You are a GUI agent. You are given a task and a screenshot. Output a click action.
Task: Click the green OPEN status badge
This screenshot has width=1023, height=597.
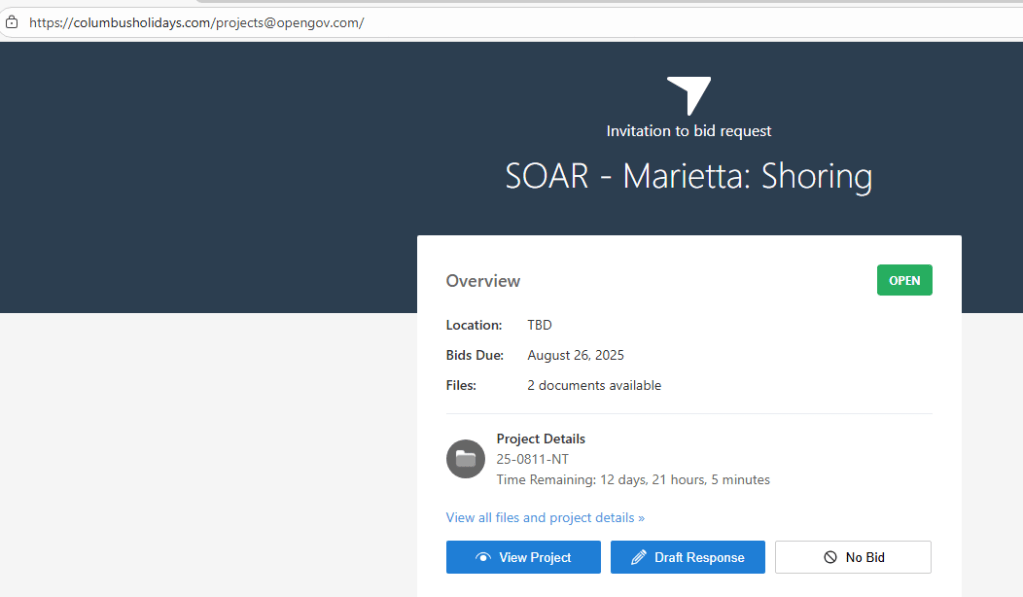pos(904,281)
